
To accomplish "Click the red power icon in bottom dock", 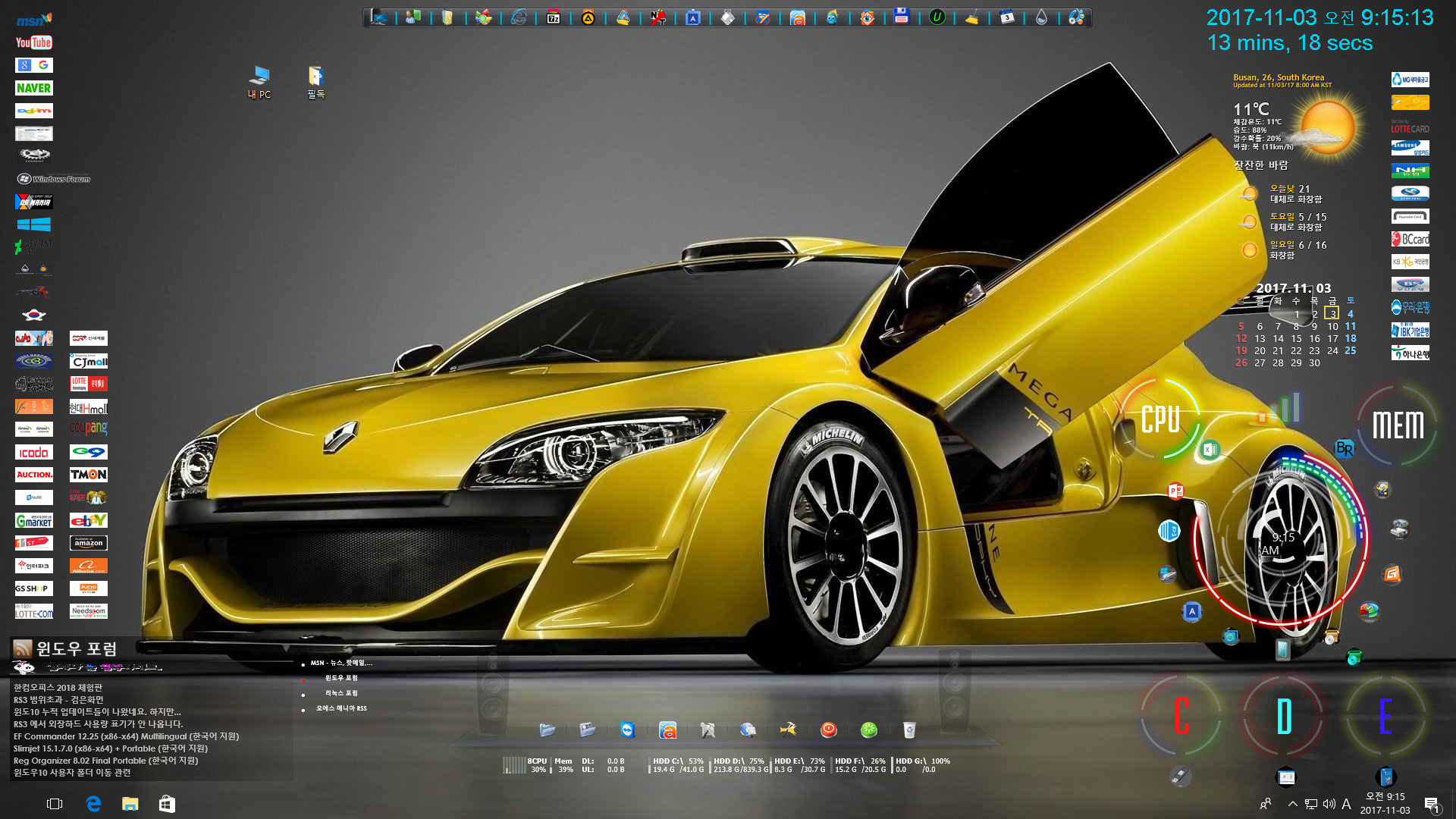I will 828,730.
